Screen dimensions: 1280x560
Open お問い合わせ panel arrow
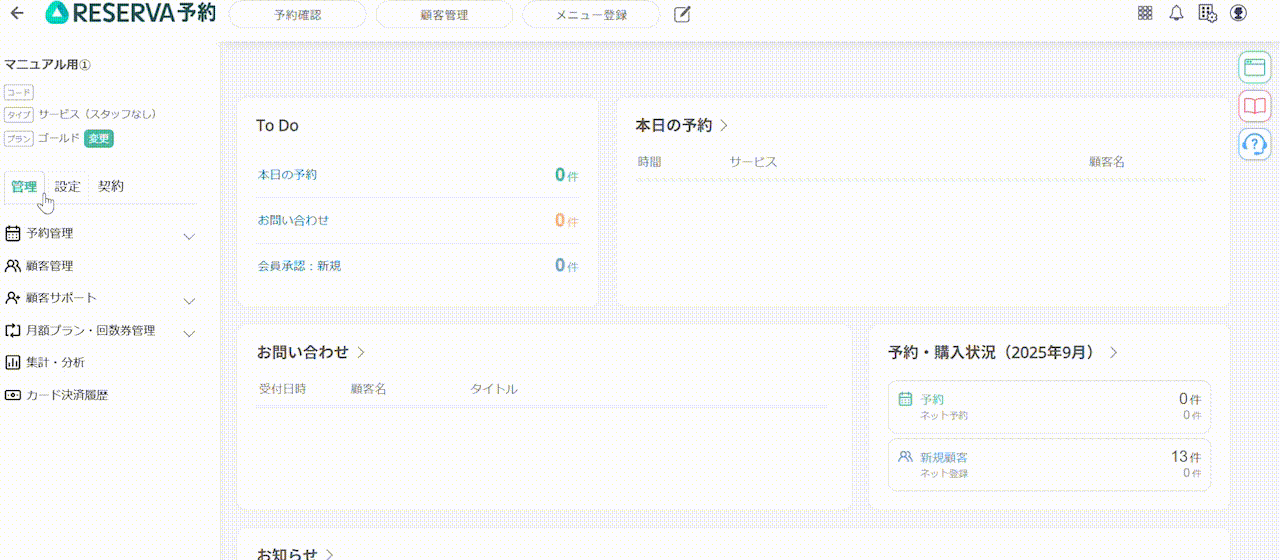pyautogui.click(x=361, y=352)
